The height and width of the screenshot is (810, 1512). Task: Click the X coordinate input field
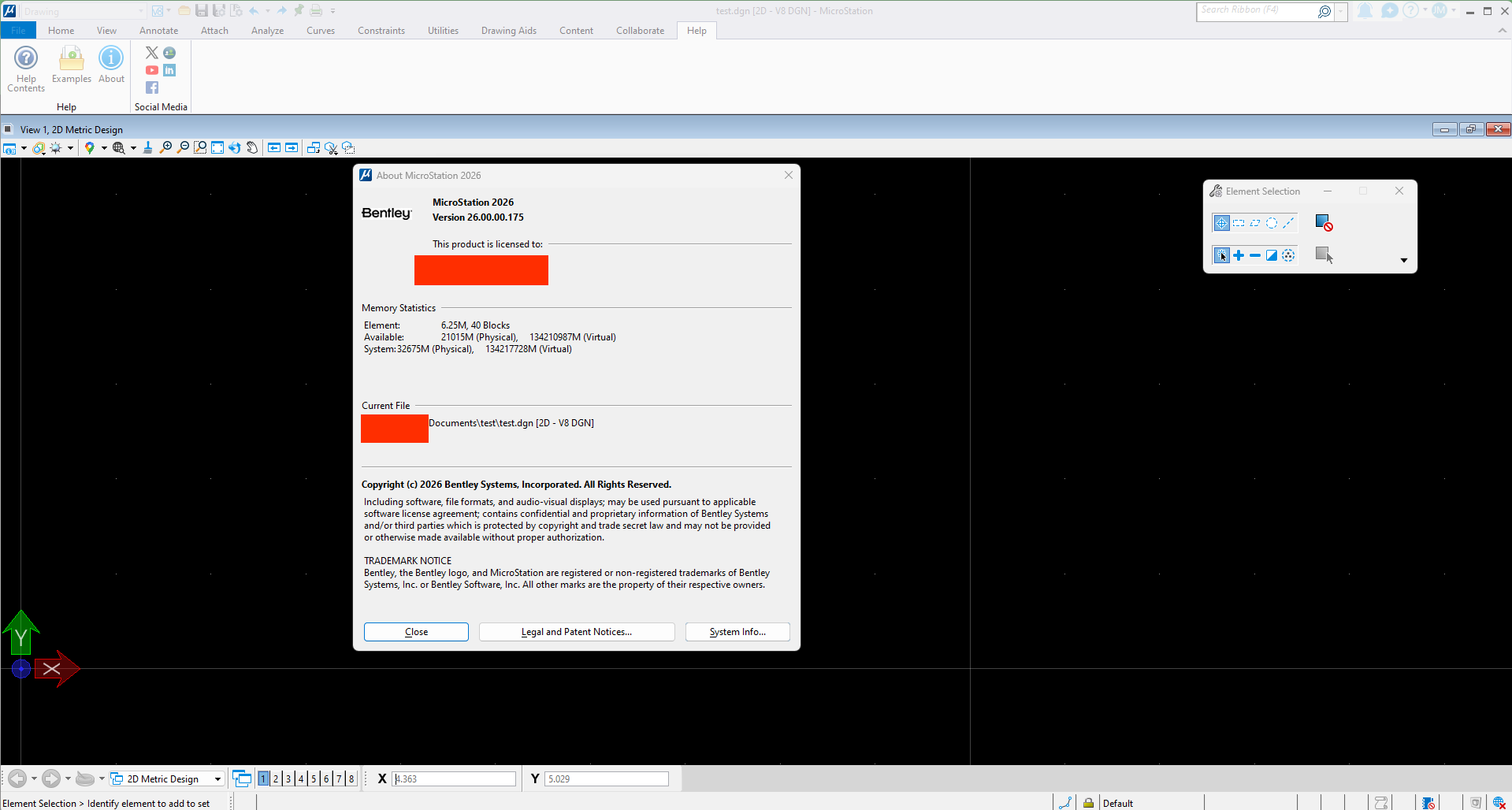(x=455, y=778)
